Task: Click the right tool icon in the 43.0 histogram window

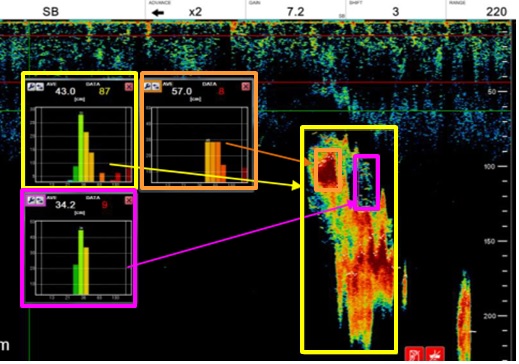Action: pos(40,87)
